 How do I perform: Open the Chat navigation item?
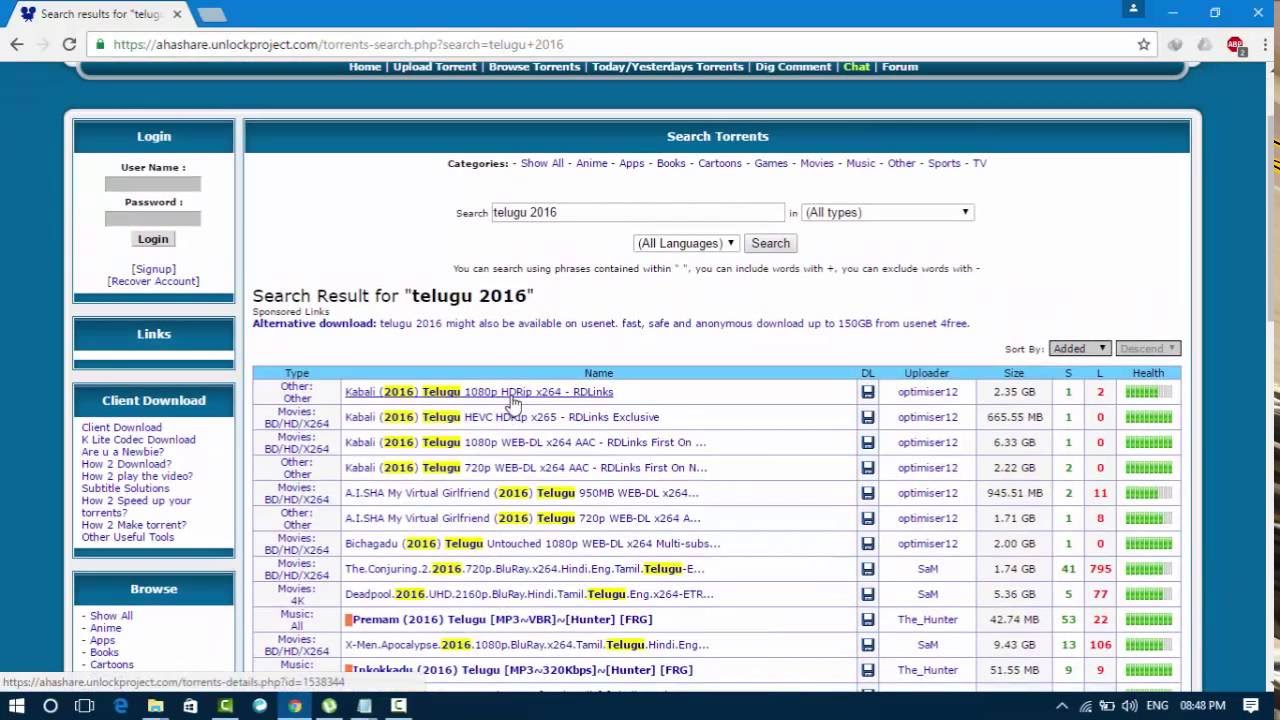(856, 67)
